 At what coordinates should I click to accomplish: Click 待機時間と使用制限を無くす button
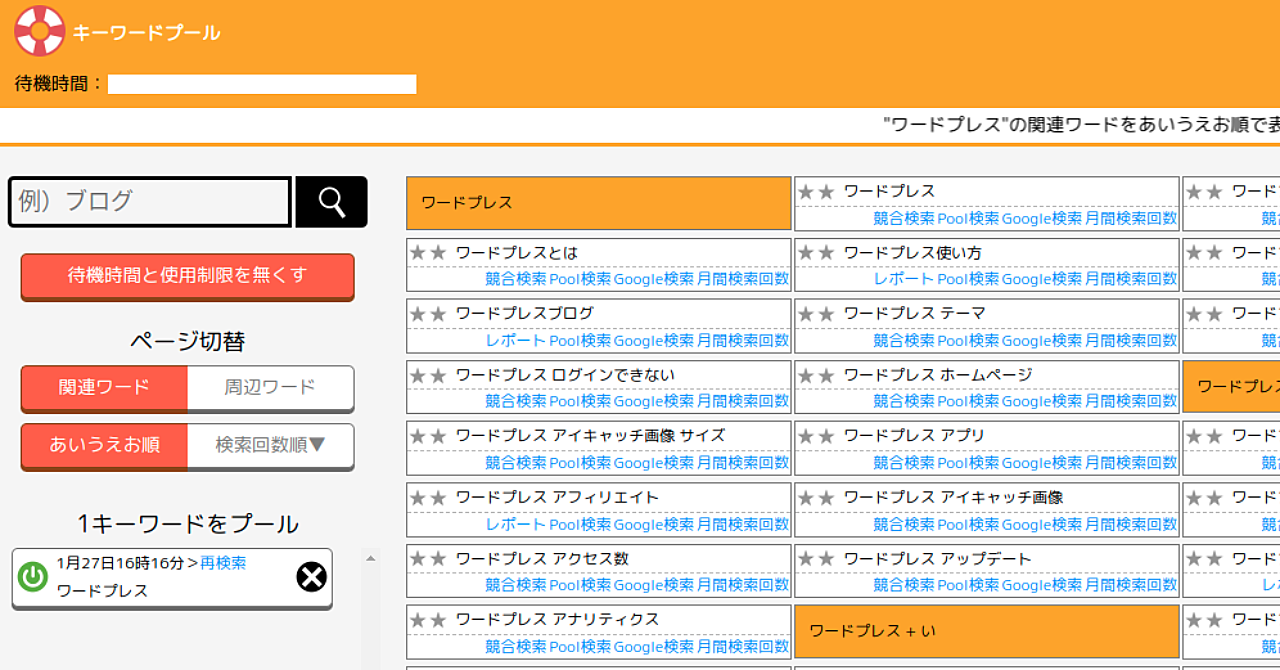[x=188, y=276]
